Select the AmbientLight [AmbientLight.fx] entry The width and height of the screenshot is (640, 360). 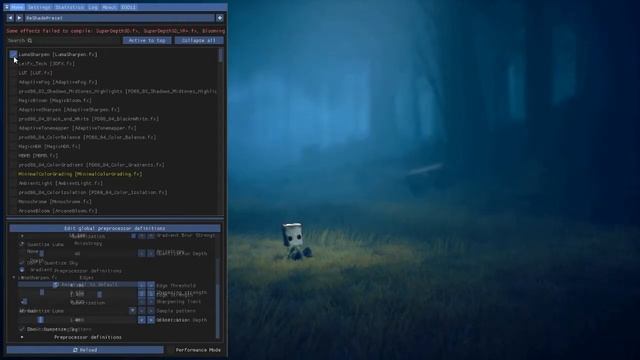[x=61, y=183]
